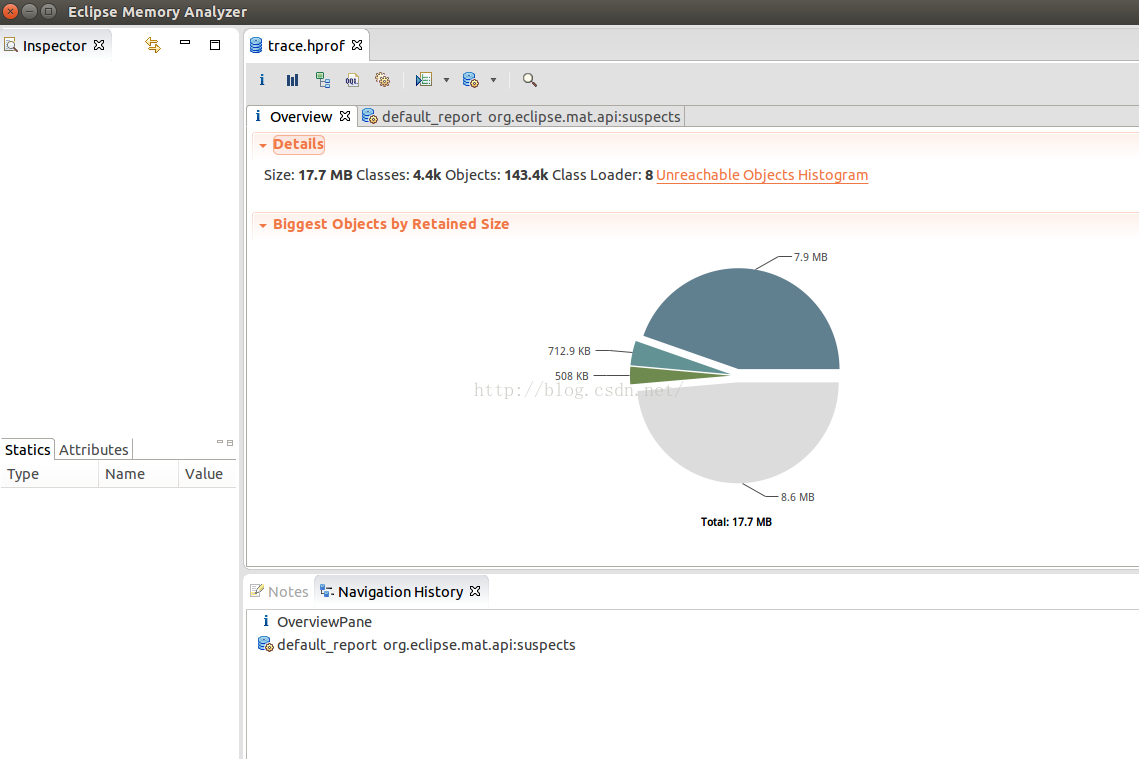Image resolution: width=1139 pixels, height=759 pixels.
Task: Select the Navigation History tab
Action: pos(400,592)
